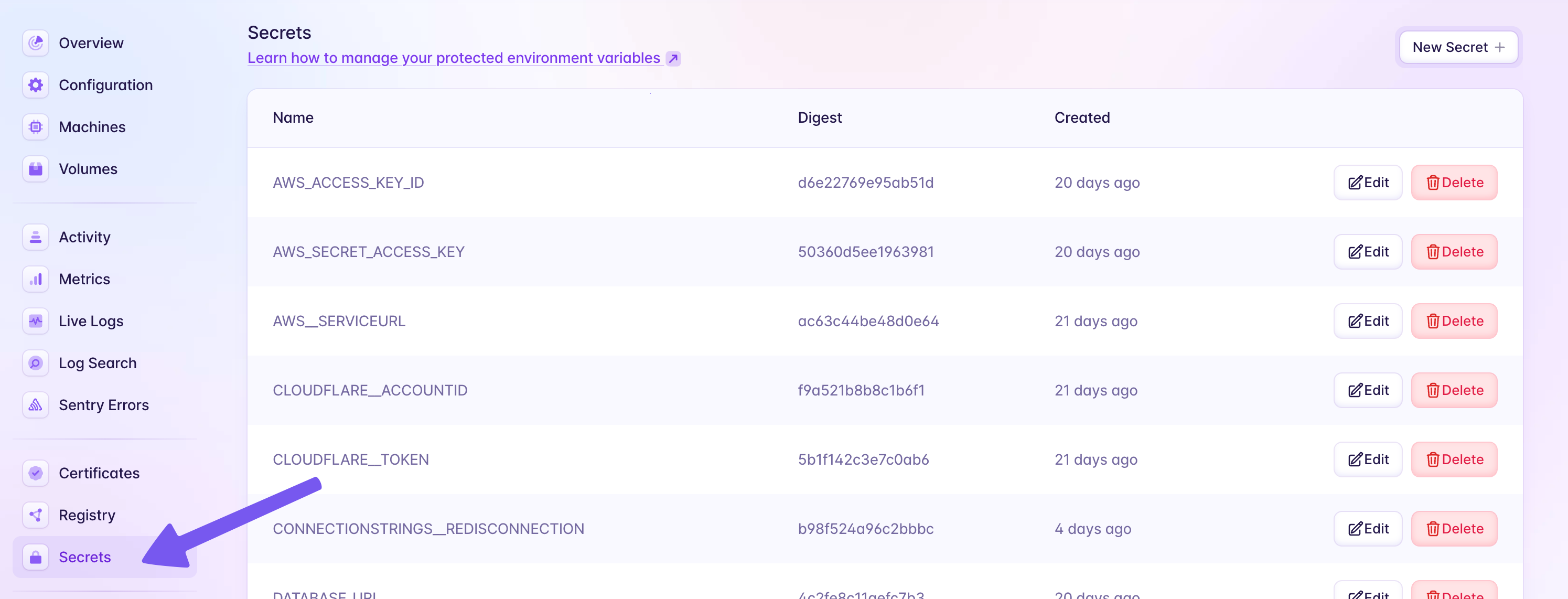Edit the CLOUDFLARE__ACCOUNTID secret
Viewport: 1568px width, 599px height.
pyautogui.click(x=1368, y=391)
